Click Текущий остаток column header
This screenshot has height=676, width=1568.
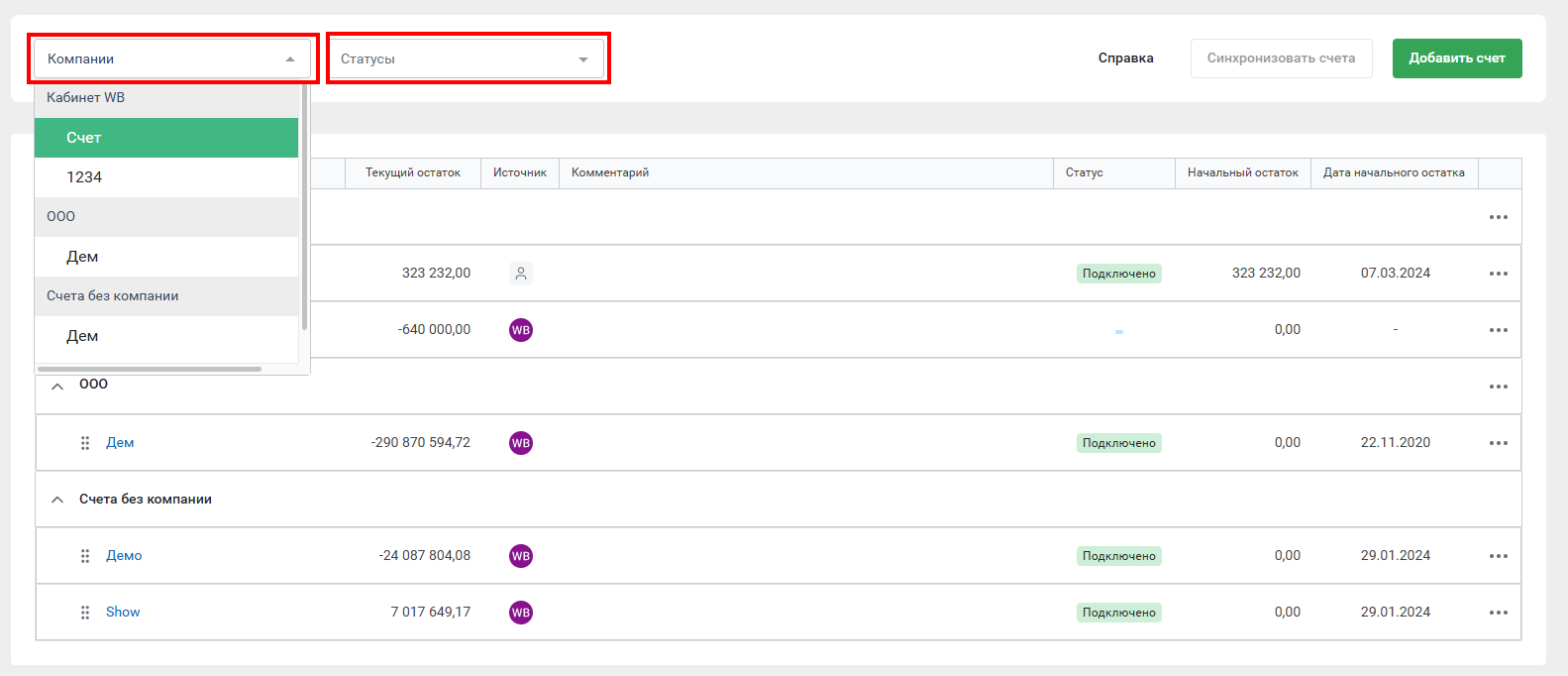413,172
